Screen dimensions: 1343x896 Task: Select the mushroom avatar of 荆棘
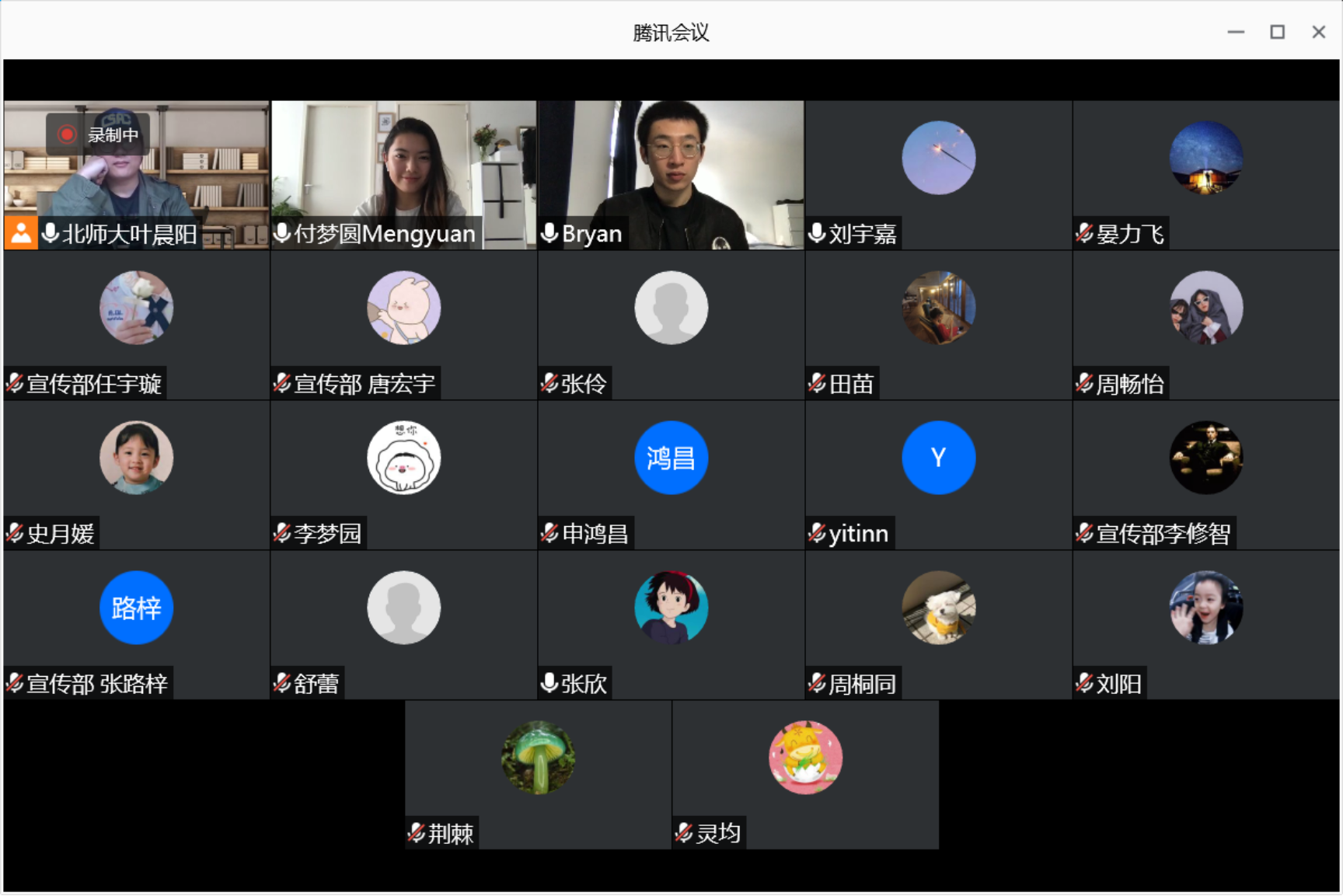[x=538, y=758]
